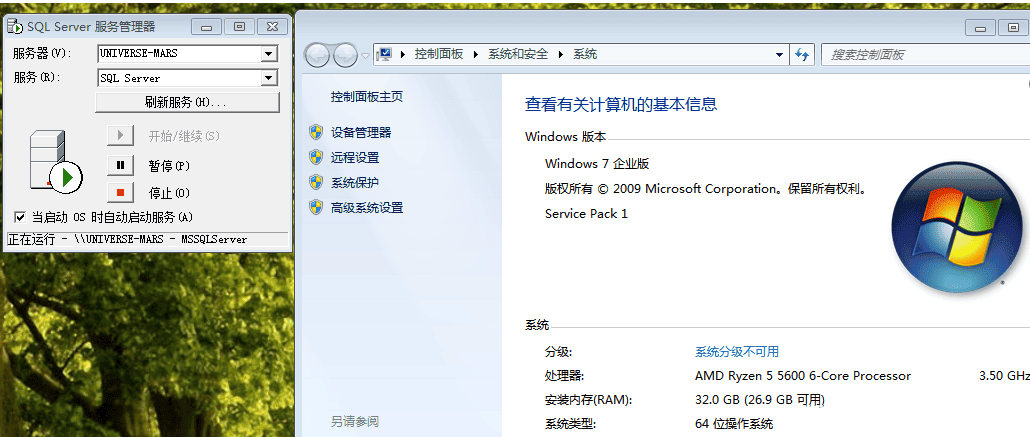The width and height of the screenshot is (1030, 437).
Task: Click AMD Ryzen 5 5600 processor text
Action: click(803, 376)
